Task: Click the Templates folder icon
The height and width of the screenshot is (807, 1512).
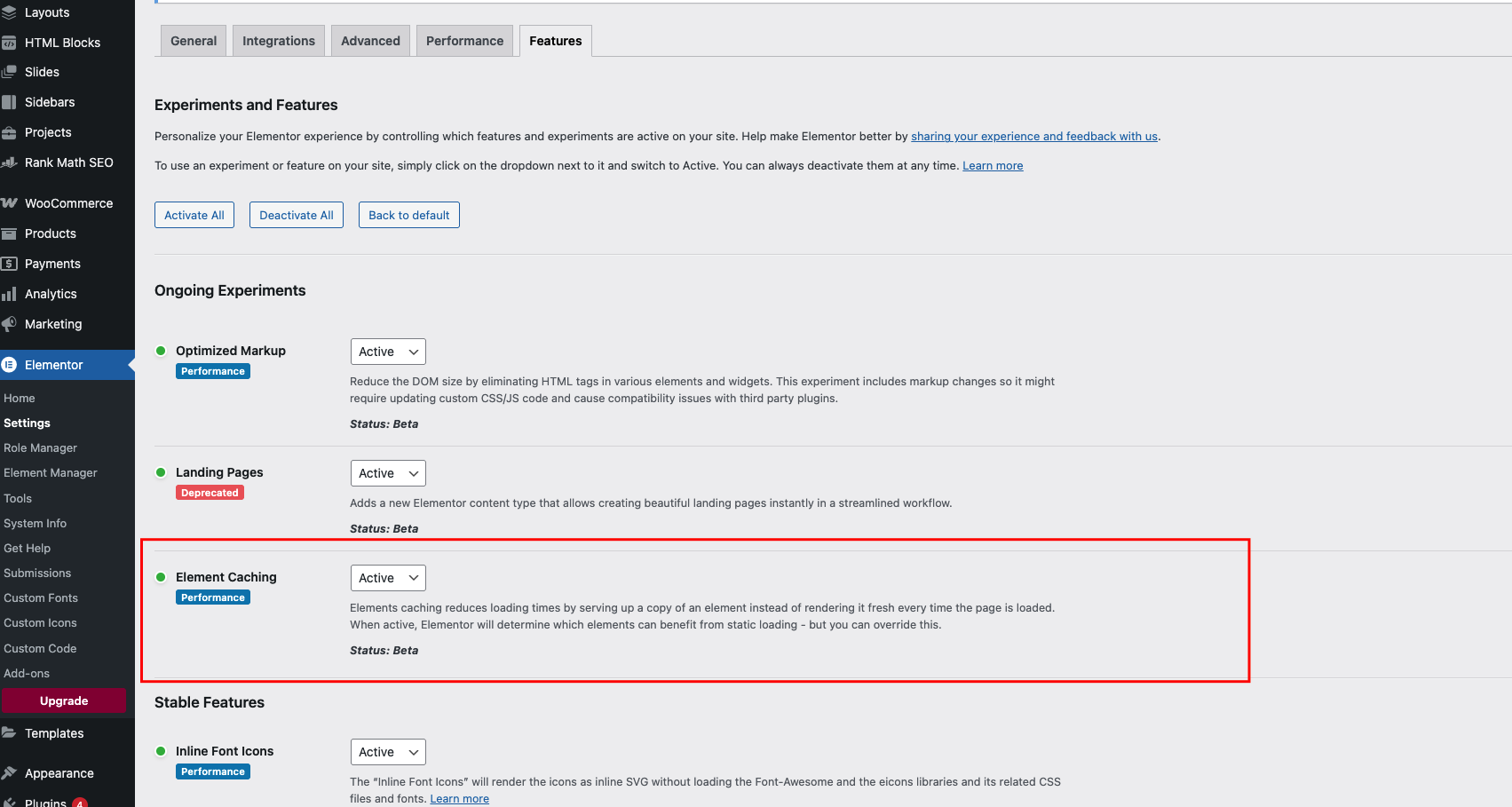Action: 9,733
